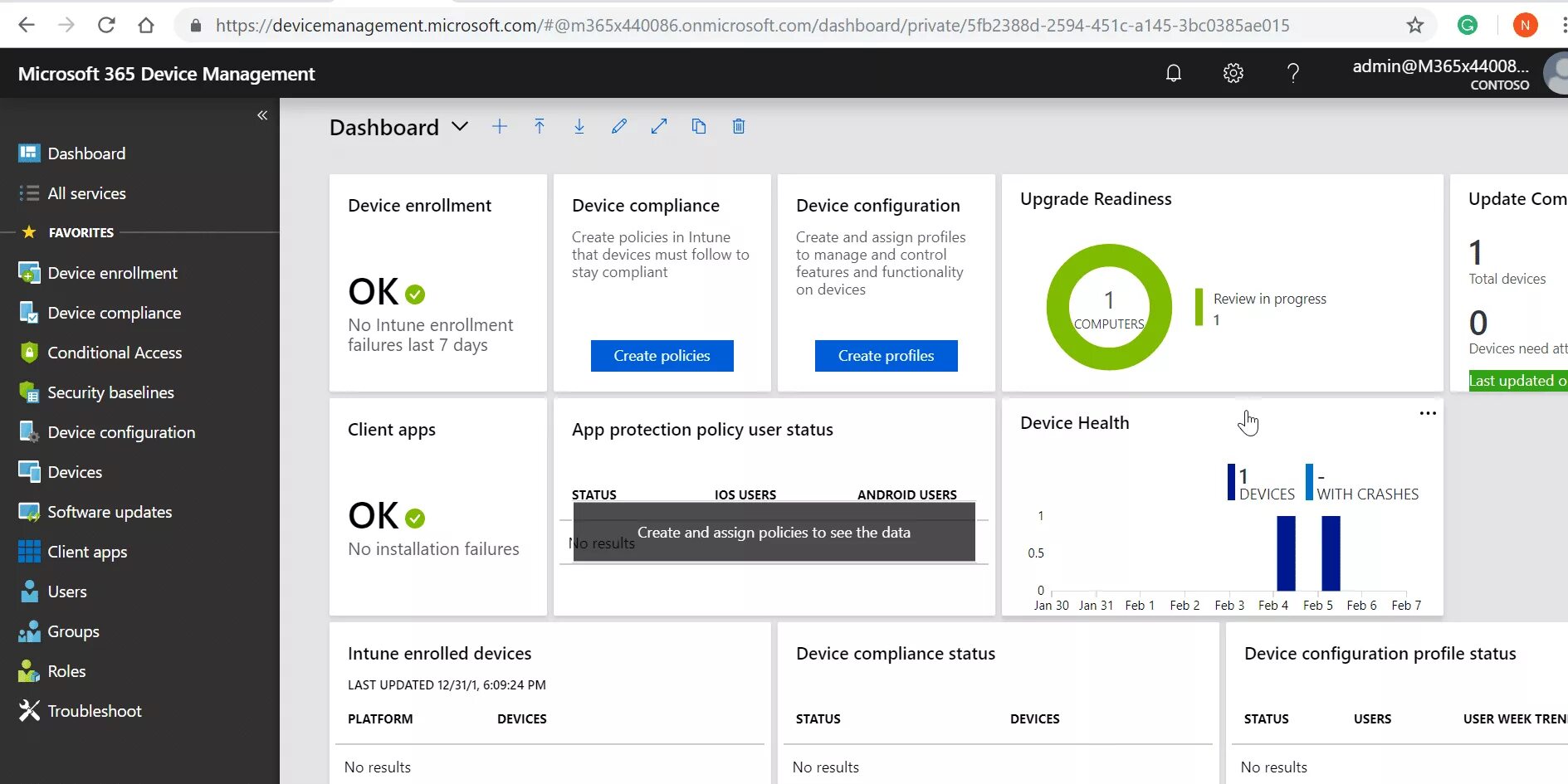The height and width of the screenshot is (784, 1568).
Task: Expand the Dashboard title dropdown chevron
Action: 460,126
